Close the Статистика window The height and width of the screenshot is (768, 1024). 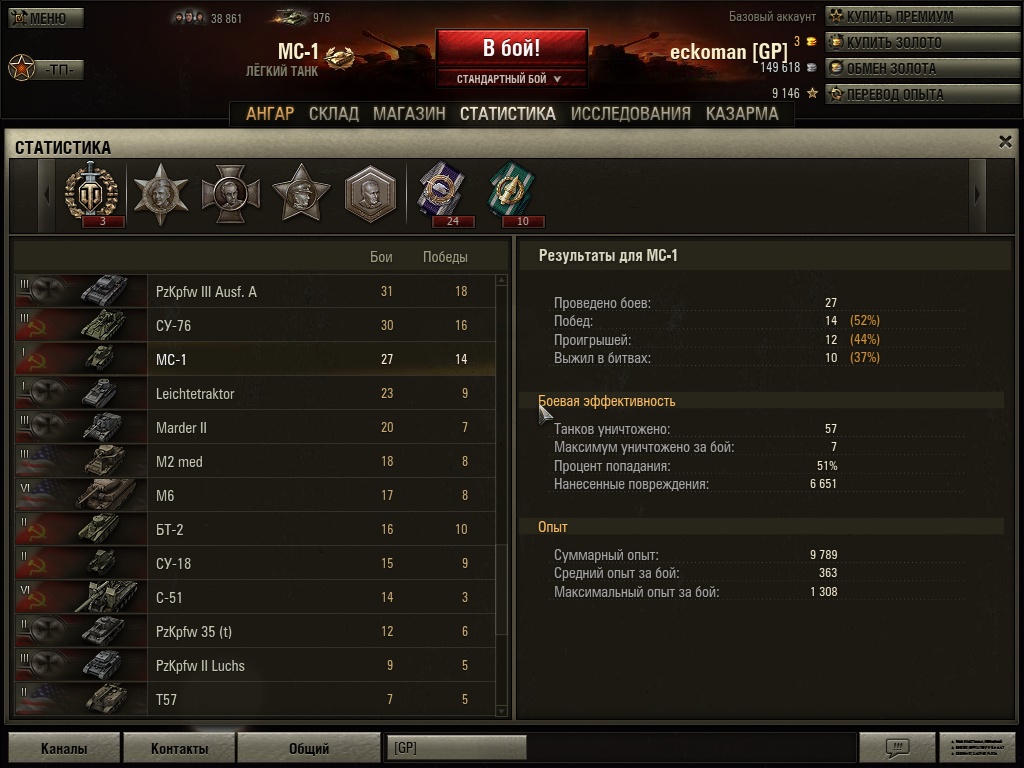(x=1005, y=141)
